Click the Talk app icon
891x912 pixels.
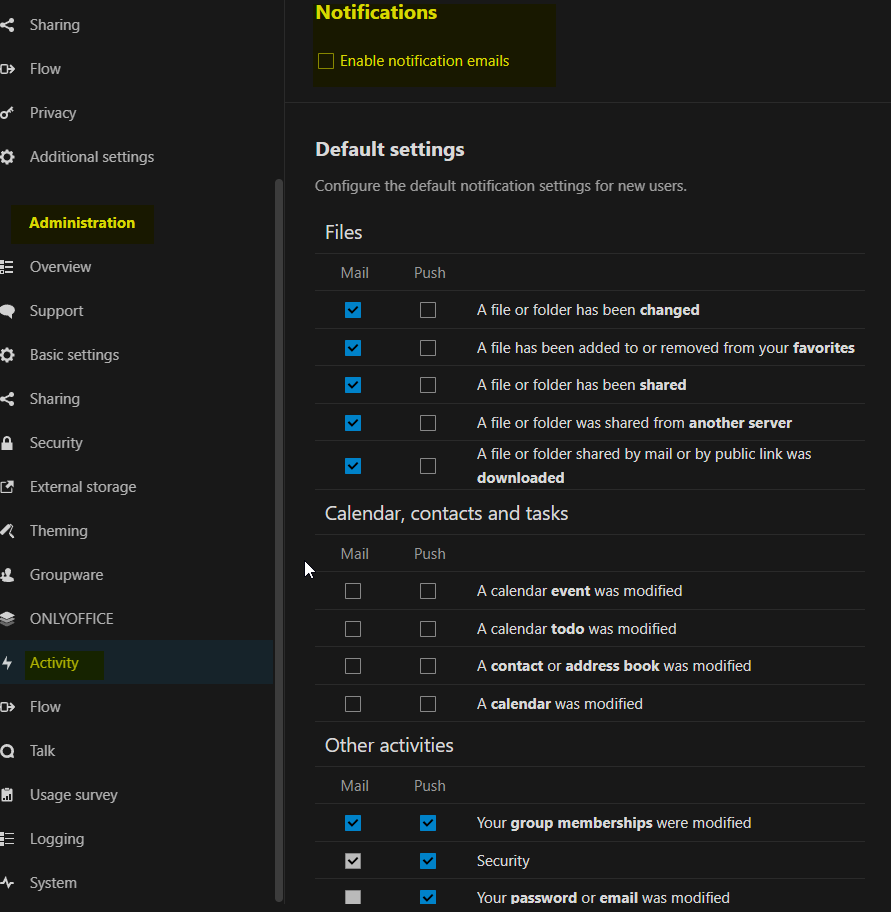pos(7,751)
